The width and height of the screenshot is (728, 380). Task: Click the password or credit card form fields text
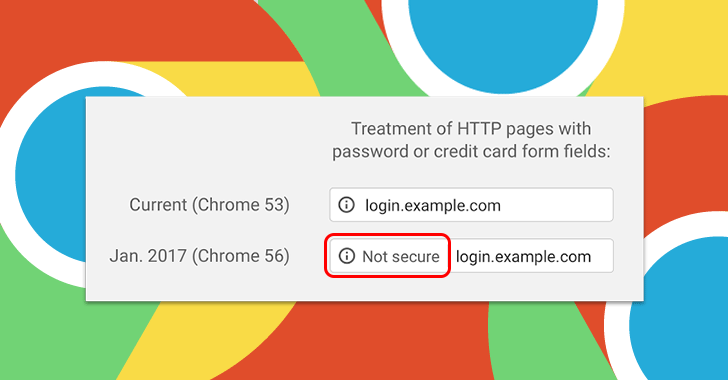coord(471,151)
